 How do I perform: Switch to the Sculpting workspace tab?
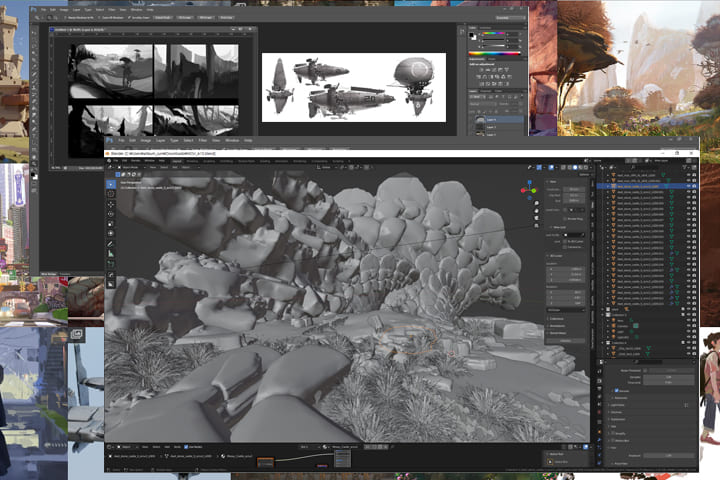tap(209, 161)
